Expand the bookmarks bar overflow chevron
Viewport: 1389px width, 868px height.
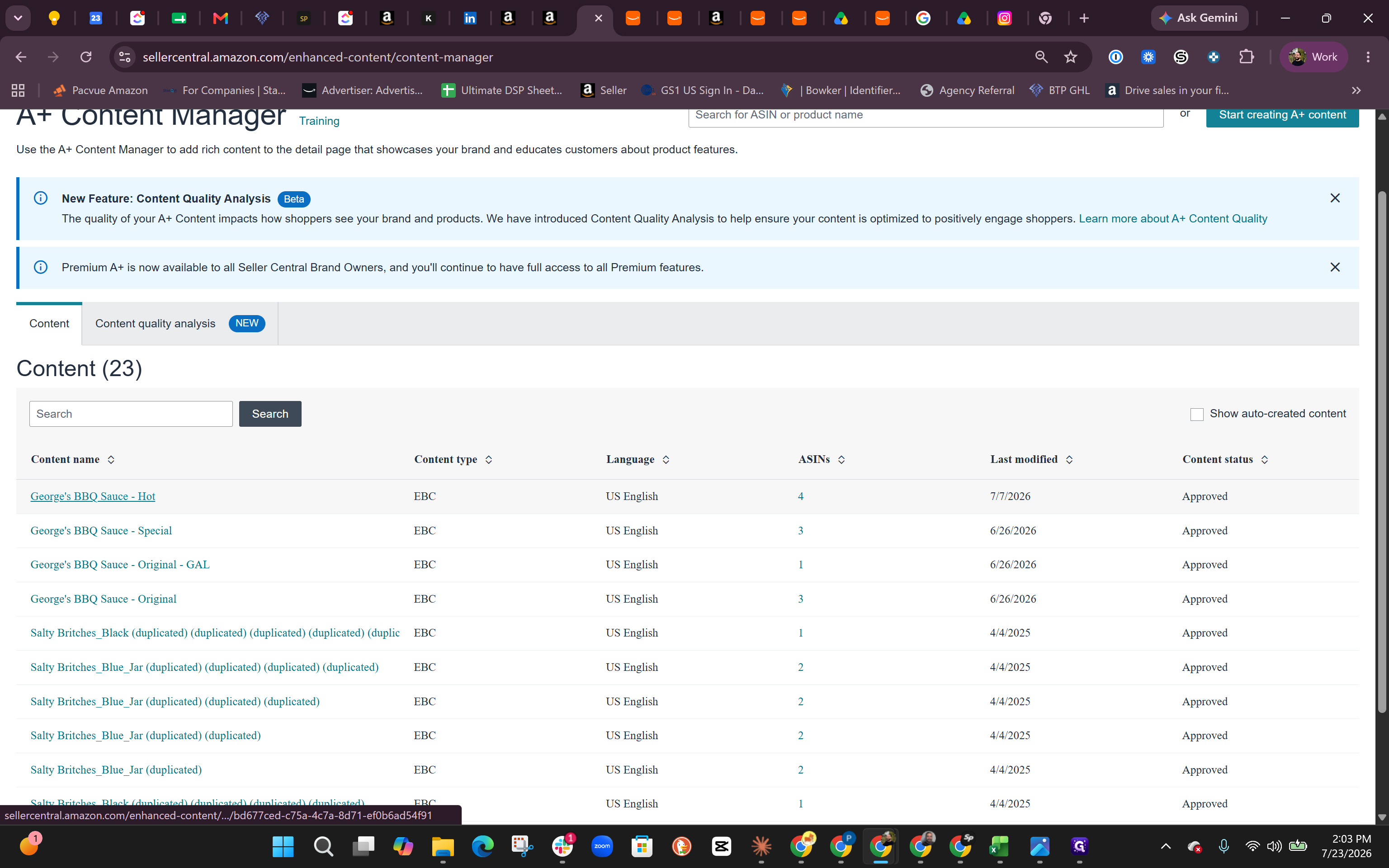(x=1356, y=90)
